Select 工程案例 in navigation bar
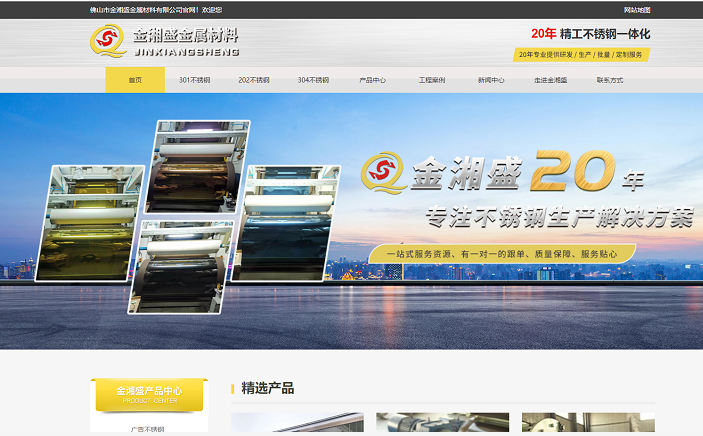 tap(431, 80)
